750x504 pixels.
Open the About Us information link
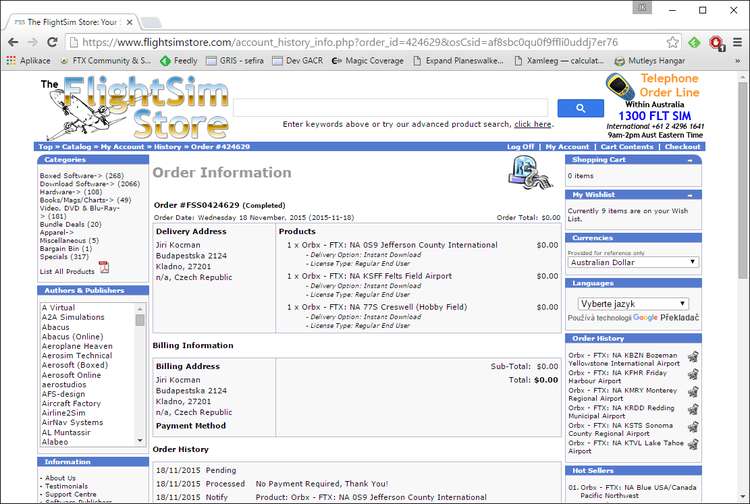click(x=60, y=478)
